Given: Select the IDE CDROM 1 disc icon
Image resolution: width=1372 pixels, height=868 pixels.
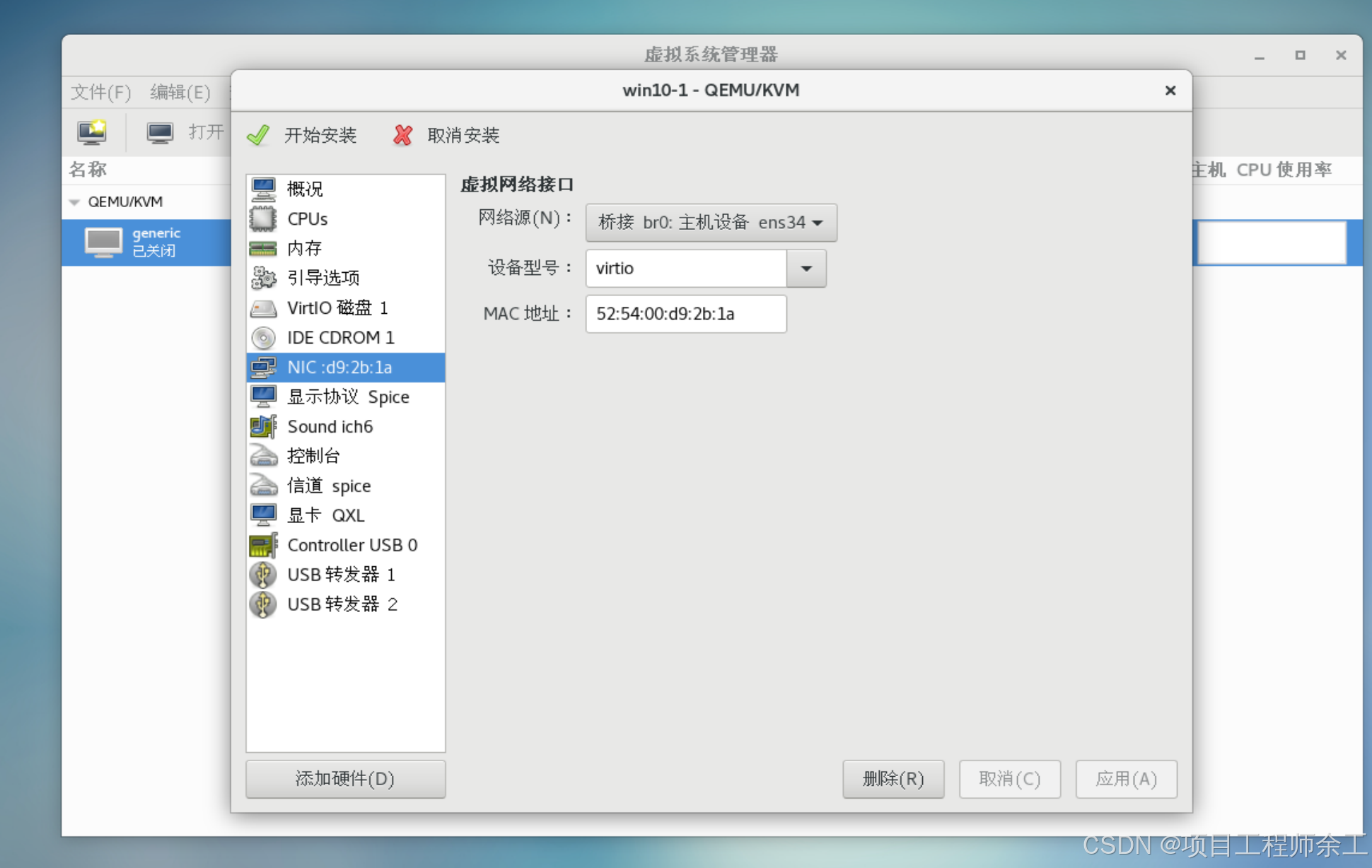Looking at the screenshot, I should 263,338.
